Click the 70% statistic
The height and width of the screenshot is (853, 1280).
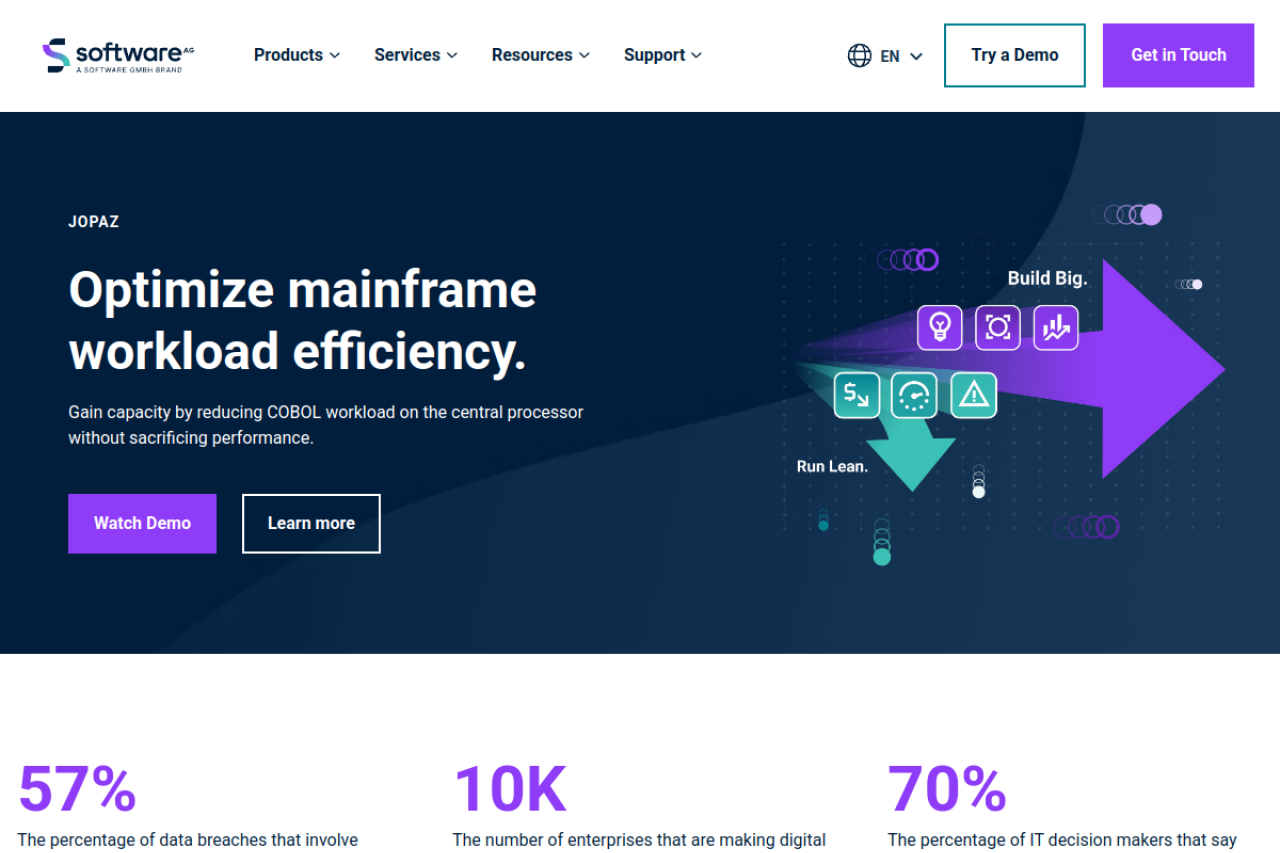[x=947, y=788]
